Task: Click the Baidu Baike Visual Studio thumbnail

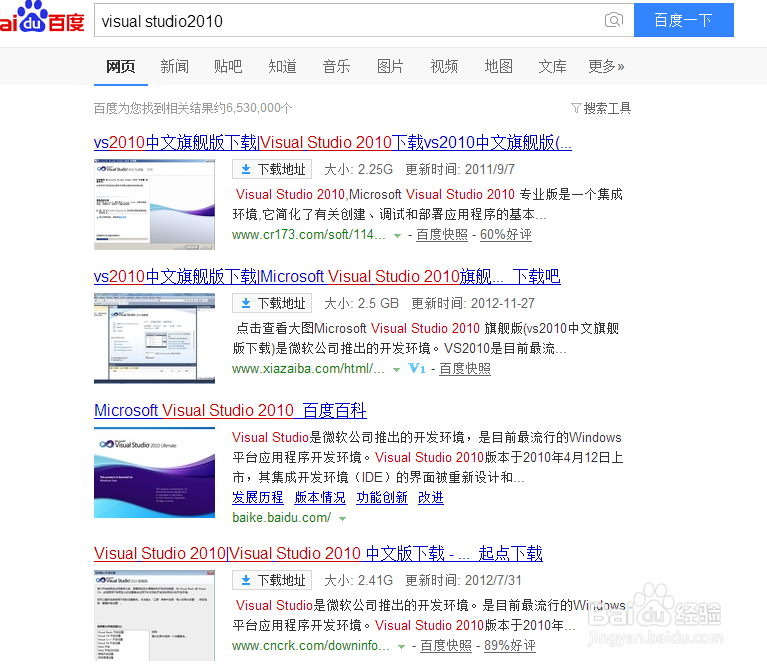Action: (x=154, y=473)
